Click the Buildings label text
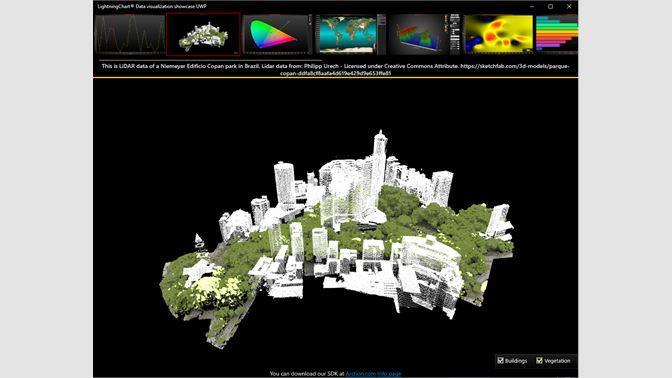 click(x=516, y=361)
